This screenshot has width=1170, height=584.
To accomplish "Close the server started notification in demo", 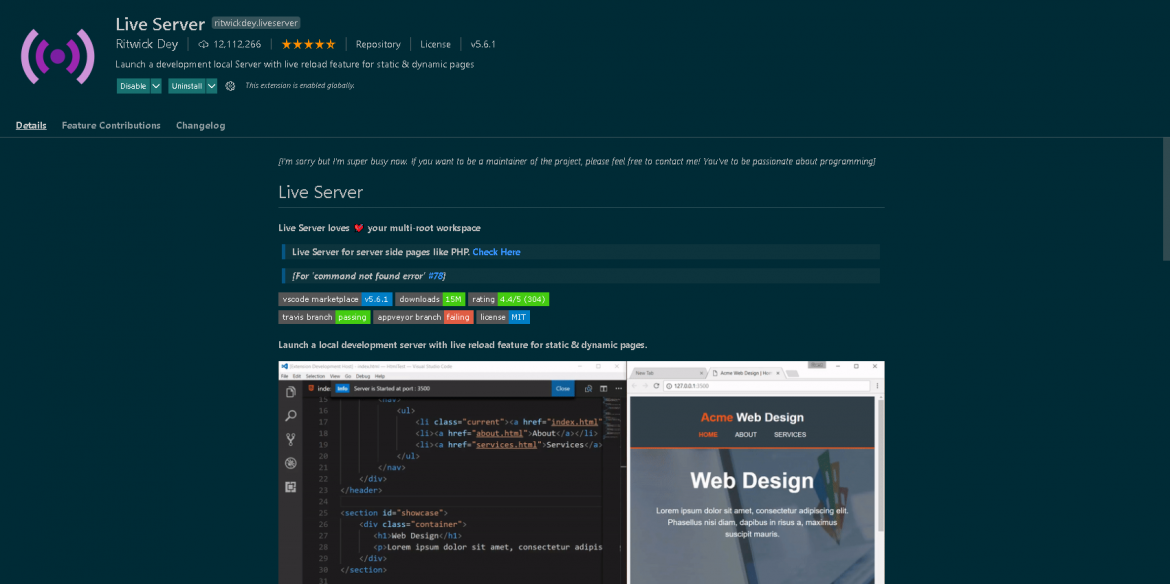I will point(563,389).
